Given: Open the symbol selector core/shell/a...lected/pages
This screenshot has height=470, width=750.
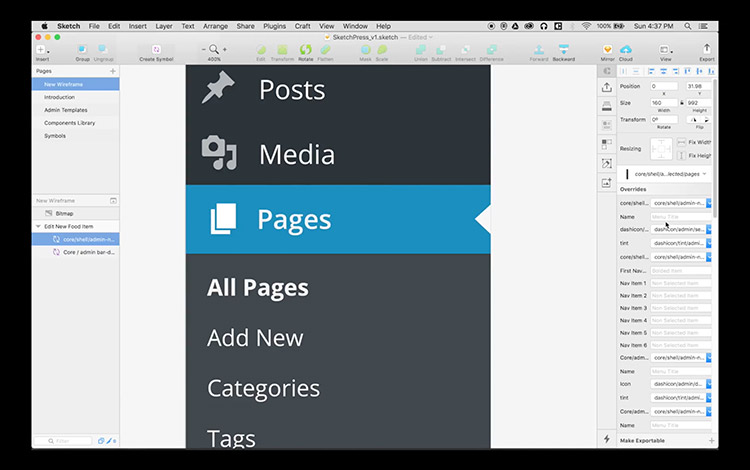Looking at the screenshot, I should click(666, 174).
